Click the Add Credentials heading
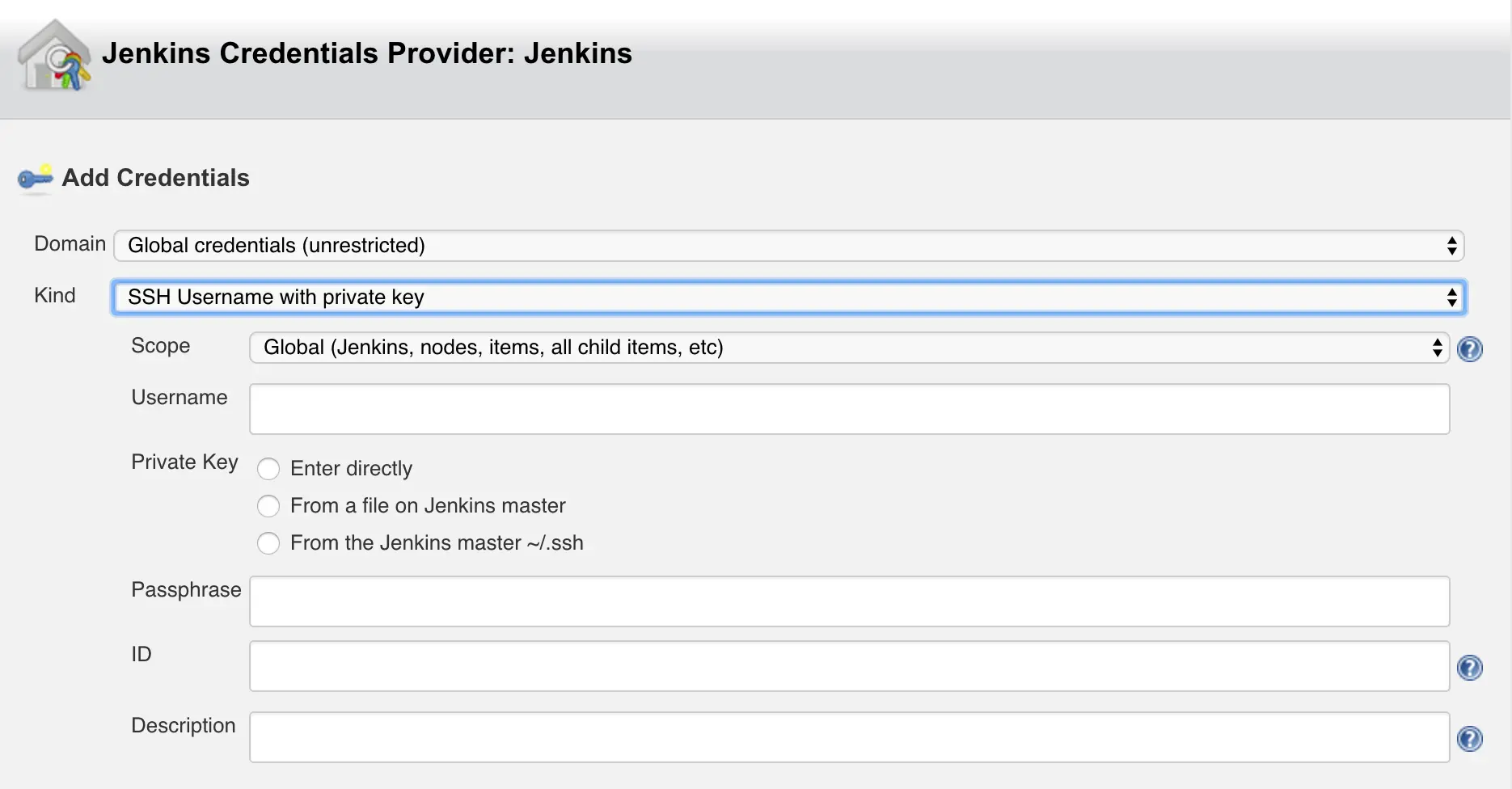This screenshot has height=789, width=1512. (156, 178)
